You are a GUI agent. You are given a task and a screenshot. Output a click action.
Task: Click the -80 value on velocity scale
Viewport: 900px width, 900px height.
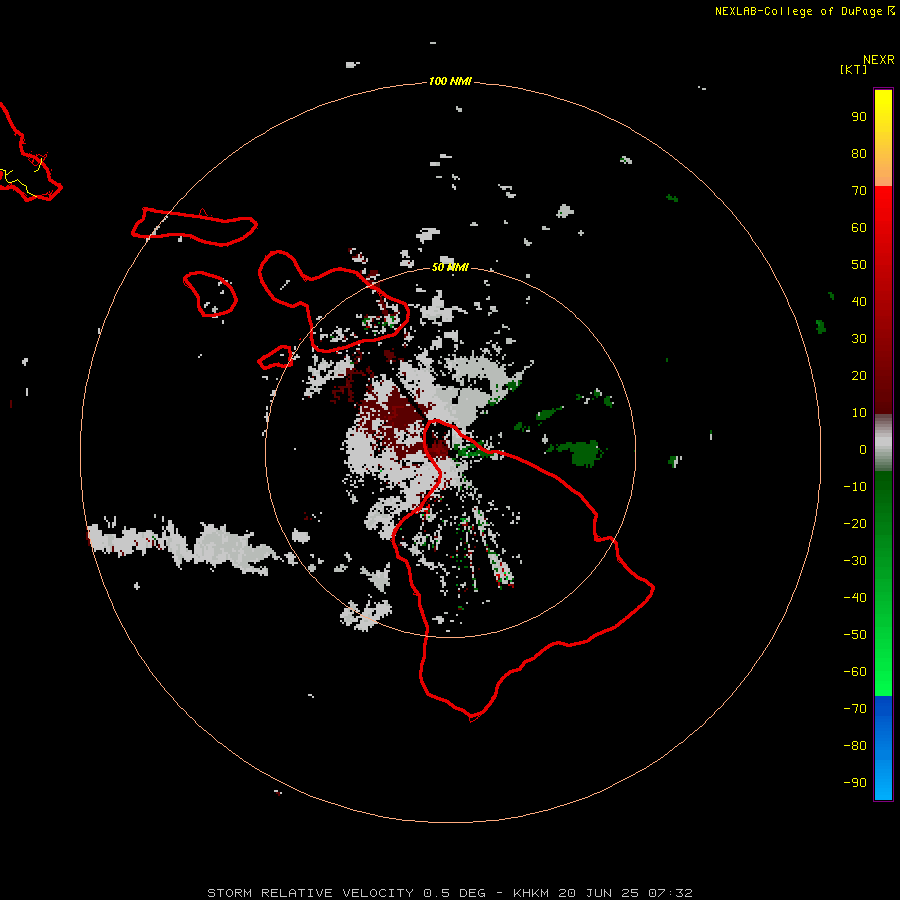[x=855, y=746]
